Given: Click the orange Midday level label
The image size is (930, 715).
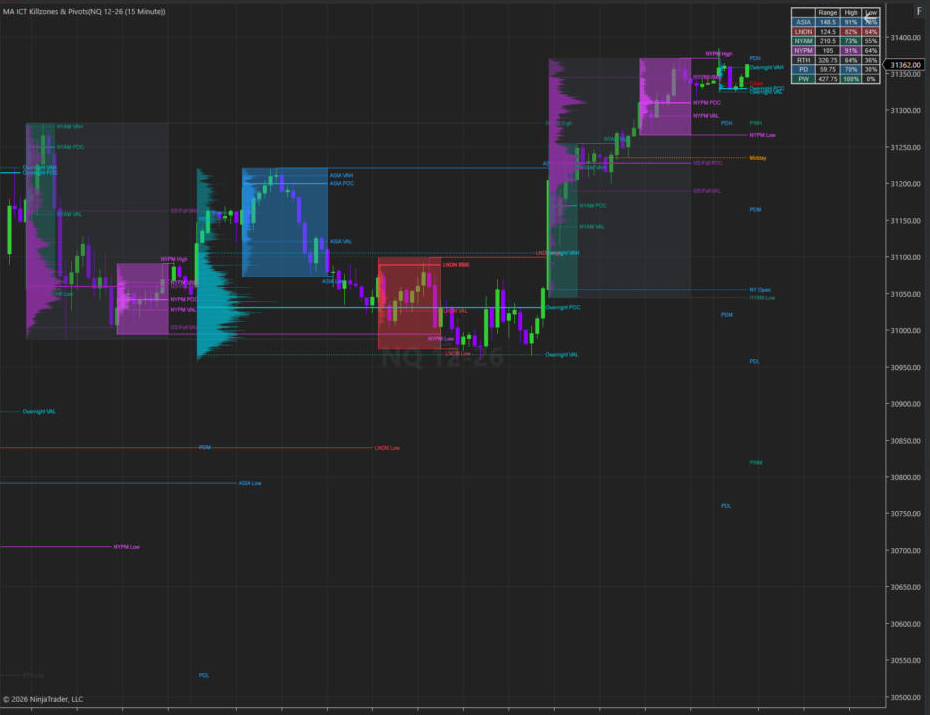Looking at the screenshot, I should pyautogui.click(x=757, y=158).
